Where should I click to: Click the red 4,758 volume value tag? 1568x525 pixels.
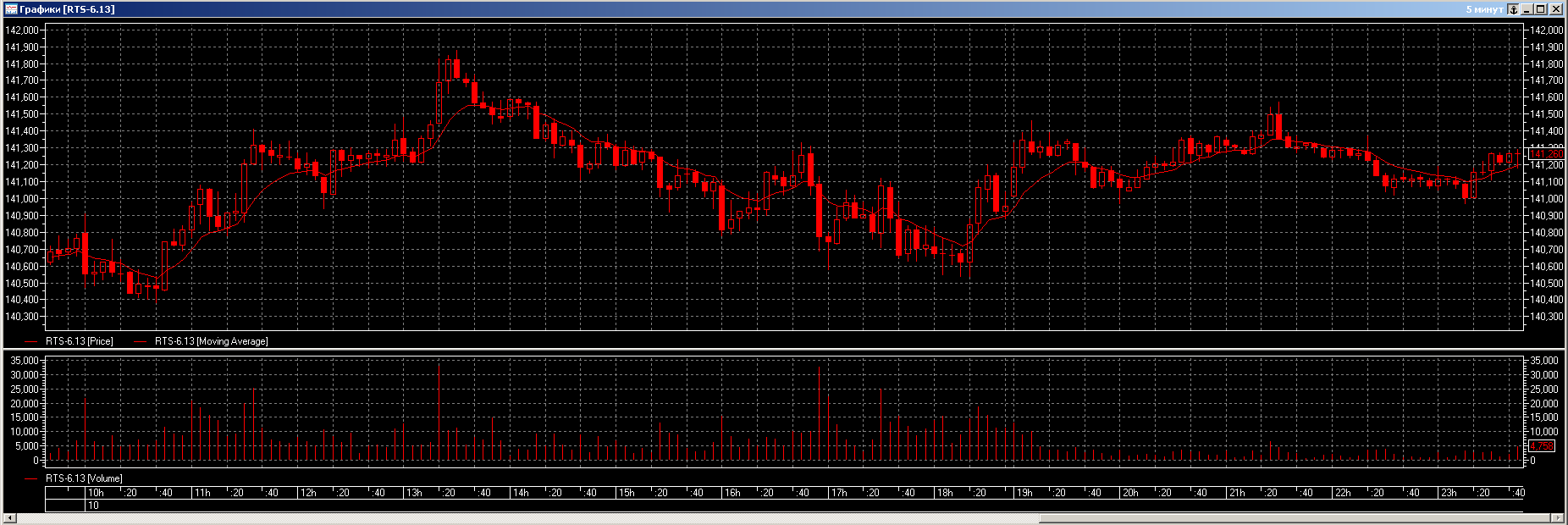coord(1542,446)
